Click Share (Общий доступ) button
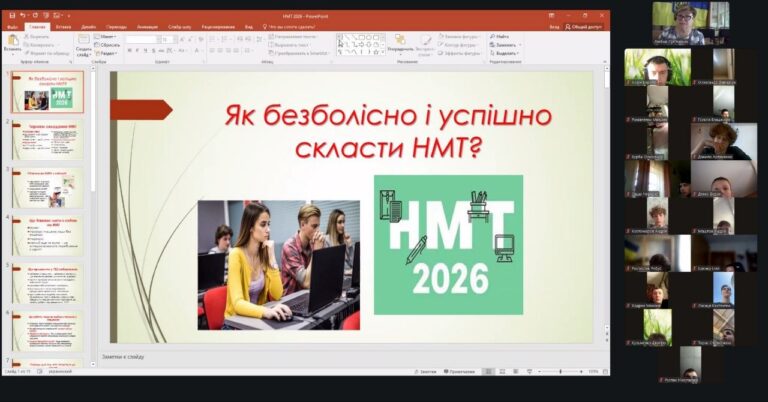Image resolution: width=768 pixels, height=402 pixels. click(584, 27)
